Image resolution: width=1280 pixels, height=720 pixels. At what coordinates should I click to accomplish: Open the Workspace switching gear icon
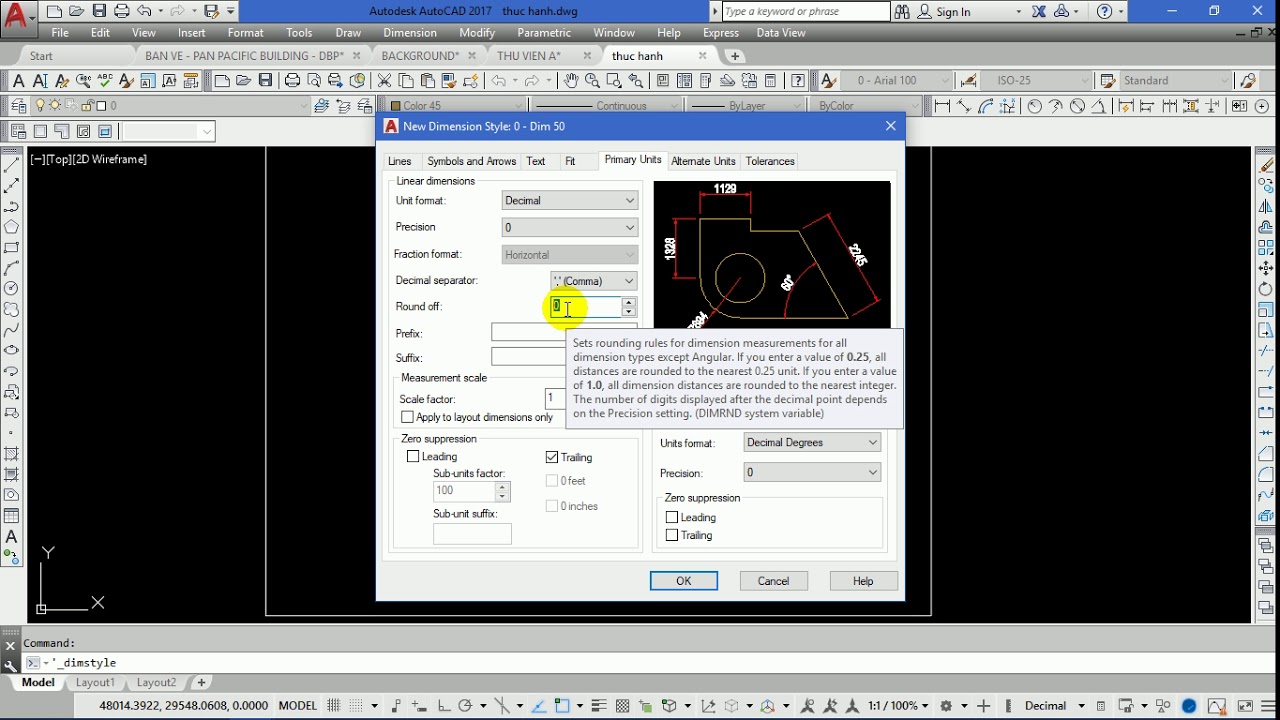pyautogui.click(x=948, y=706)
